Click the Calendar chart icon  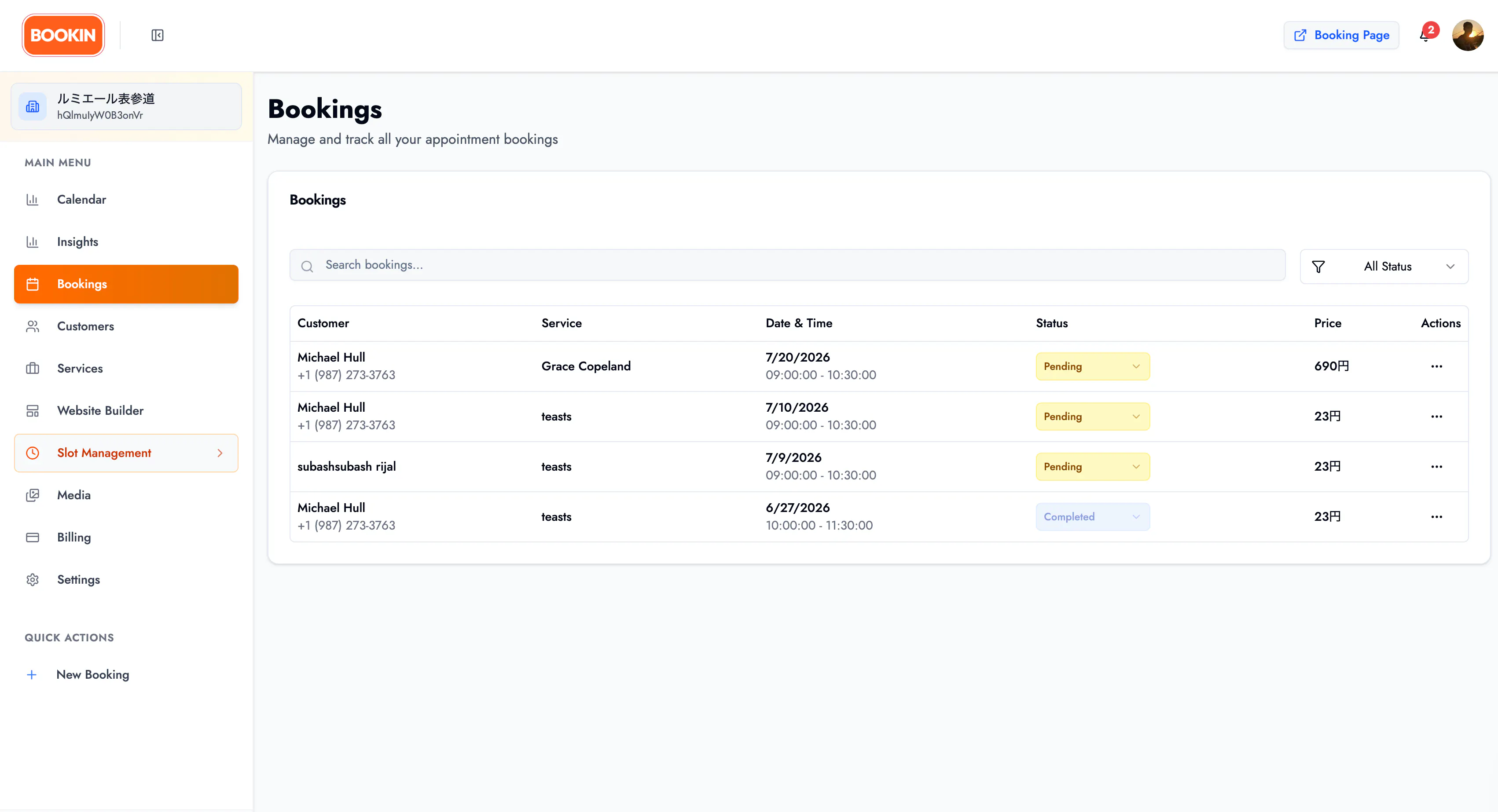pyautogui.click(x=33, y=200)
